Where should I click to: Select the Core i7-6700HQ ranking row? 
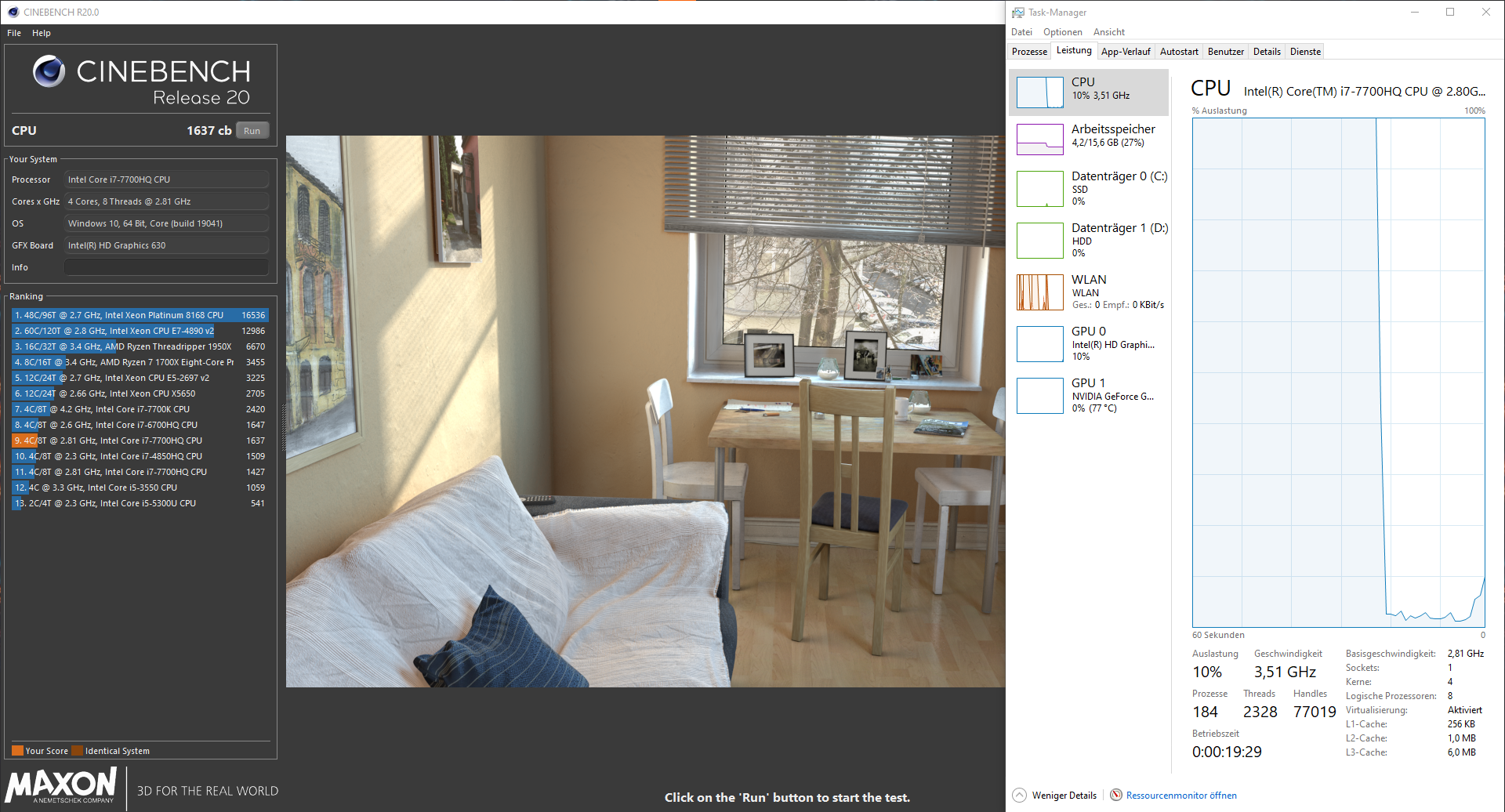[140, 425]
